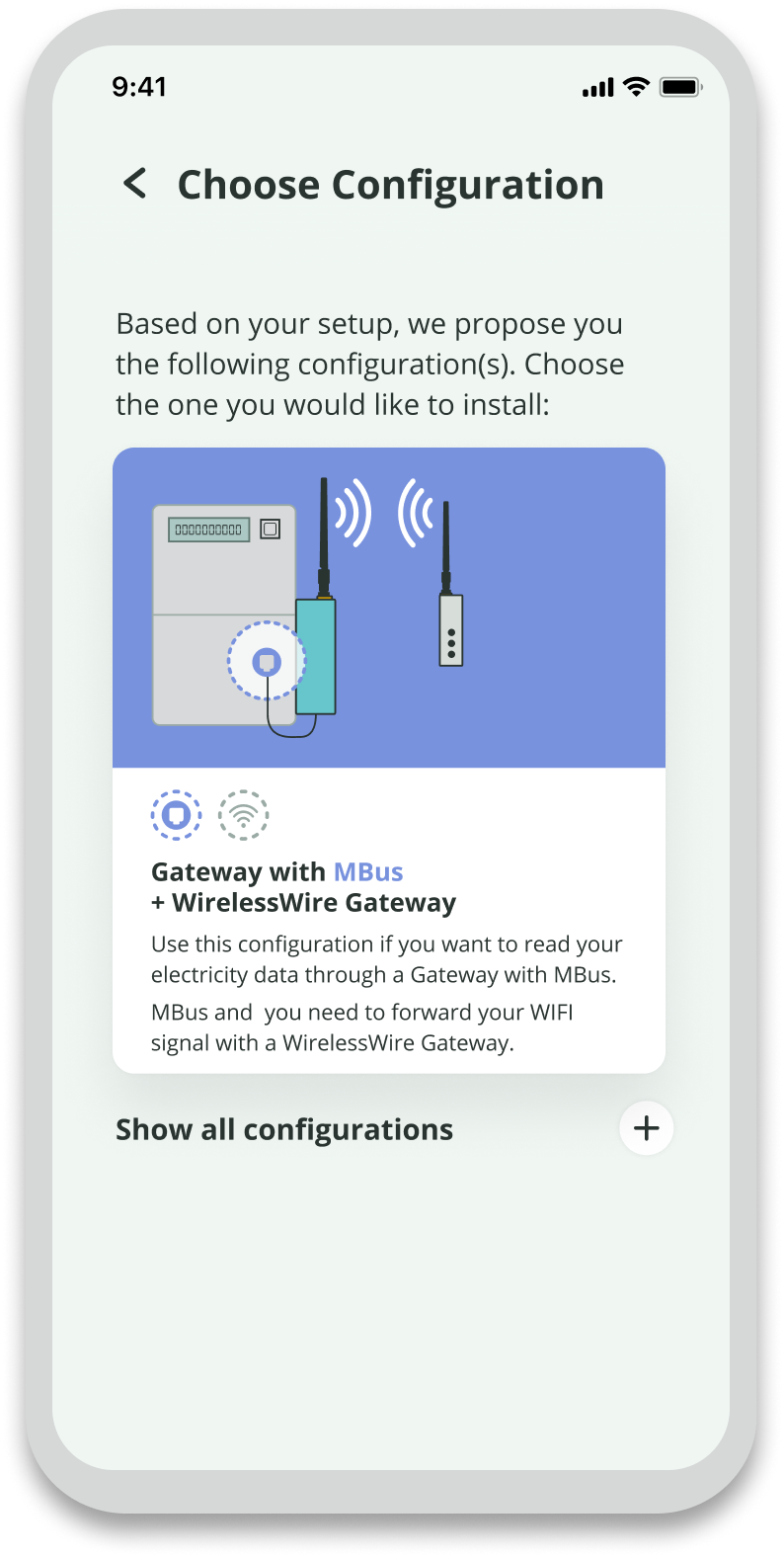
Task: Select the Gateway with MBus configuration card title
Action: pyautogui.click(x=277, y=872)
